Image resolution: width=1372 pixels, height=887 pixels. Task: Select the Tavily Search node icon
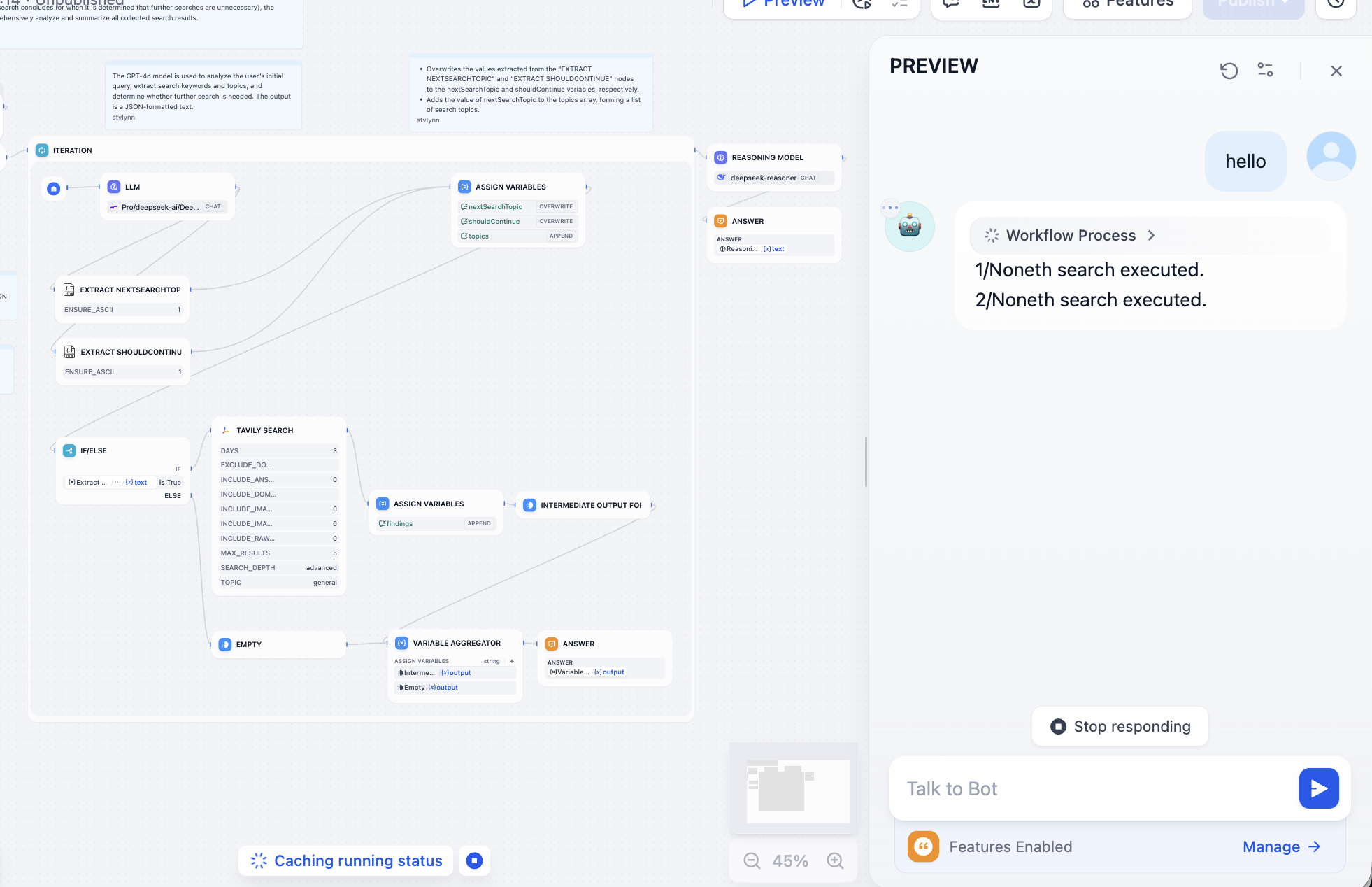[x=225, y=430]
